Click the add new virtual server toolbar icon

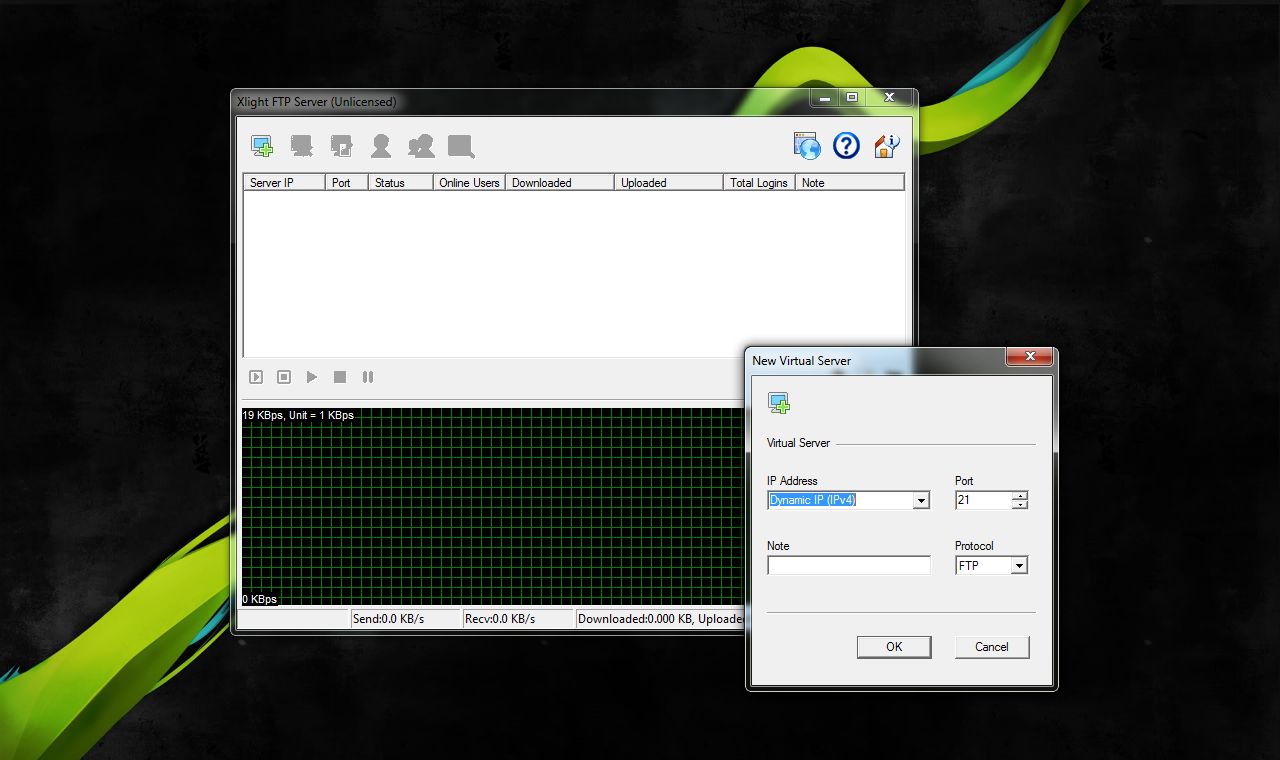point(262,147)
